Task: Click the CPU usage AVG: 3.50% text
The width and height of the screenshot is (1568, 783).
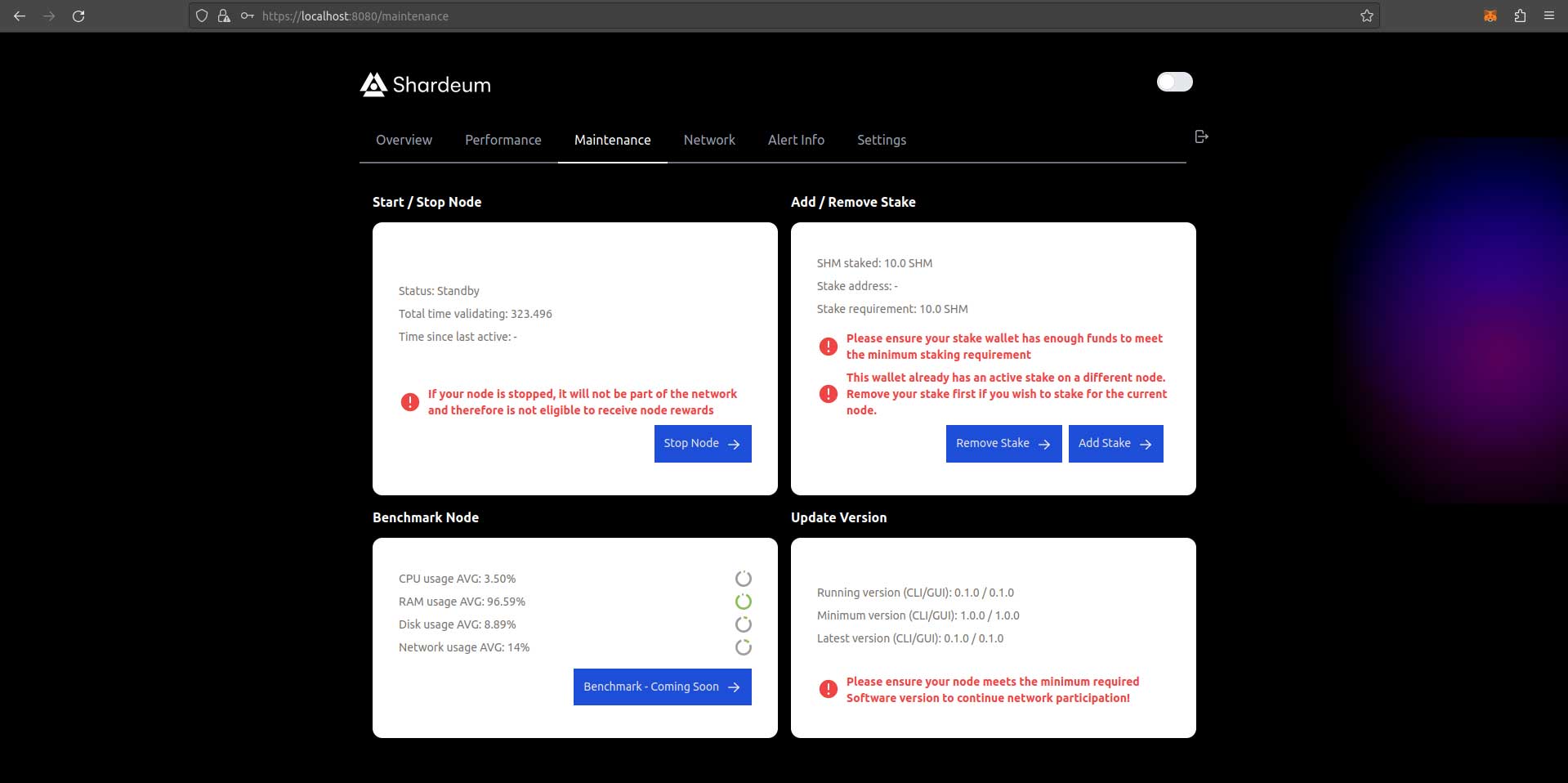Action: 457,579
